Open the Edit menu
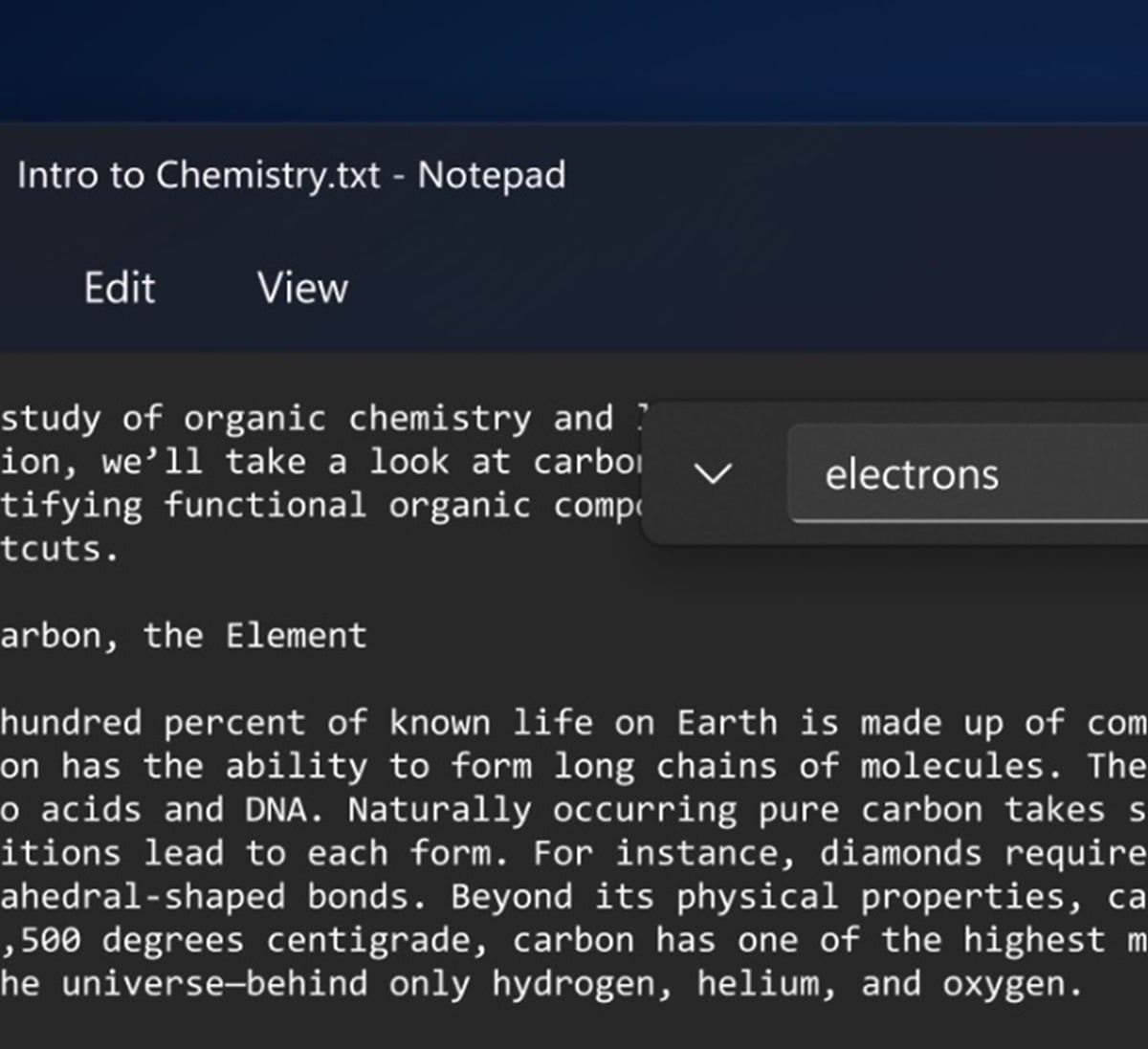This screenshot has height=1049, width=1148. click(x=120, y=288)
